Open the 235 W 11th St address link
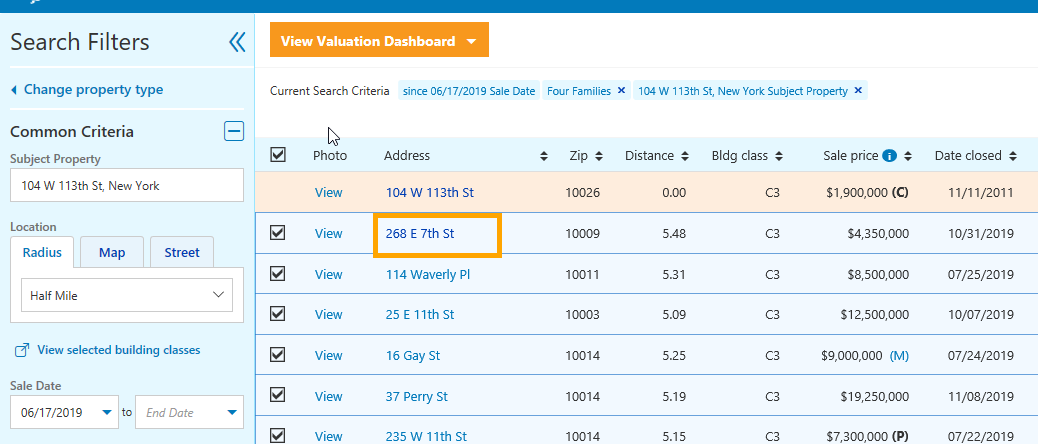1038x444 pixels. 426,436
